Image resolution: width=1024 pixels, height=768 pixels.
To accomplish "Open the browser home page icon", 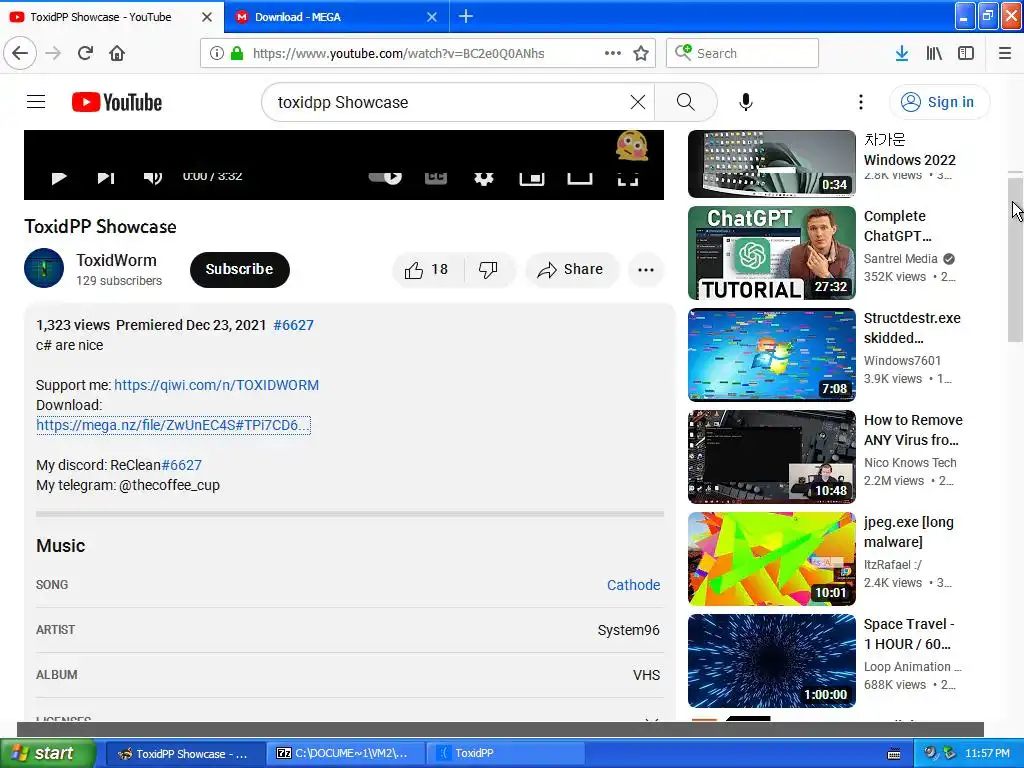I will [x=117, y=53].
